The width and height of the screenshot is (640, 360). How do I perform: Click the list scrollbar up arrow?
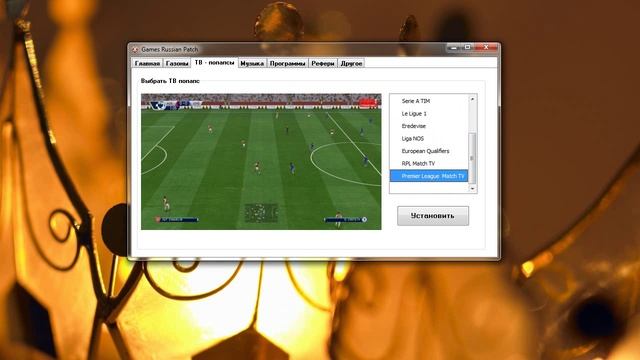[472, 99]
